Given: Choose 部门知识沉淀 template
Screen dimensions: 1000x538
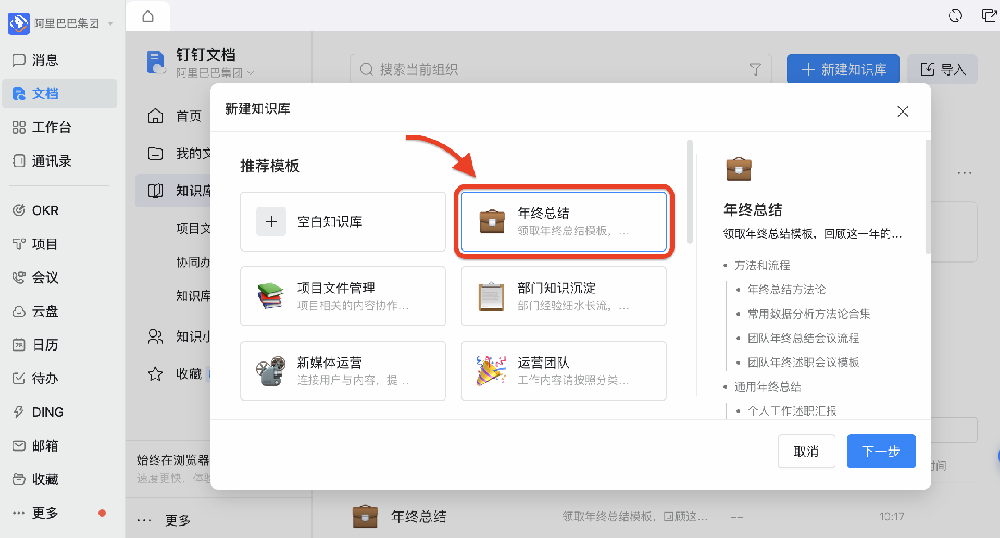Looking at the screenshot, I should [x=564, y=296].
